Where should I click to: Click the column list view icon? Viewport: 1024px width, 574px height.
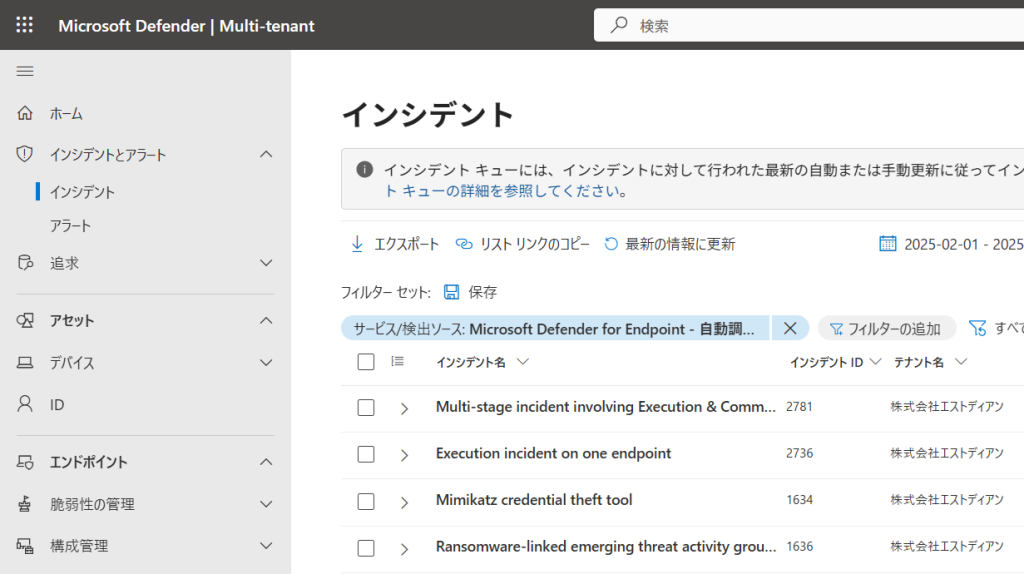(x=397, y=361)
